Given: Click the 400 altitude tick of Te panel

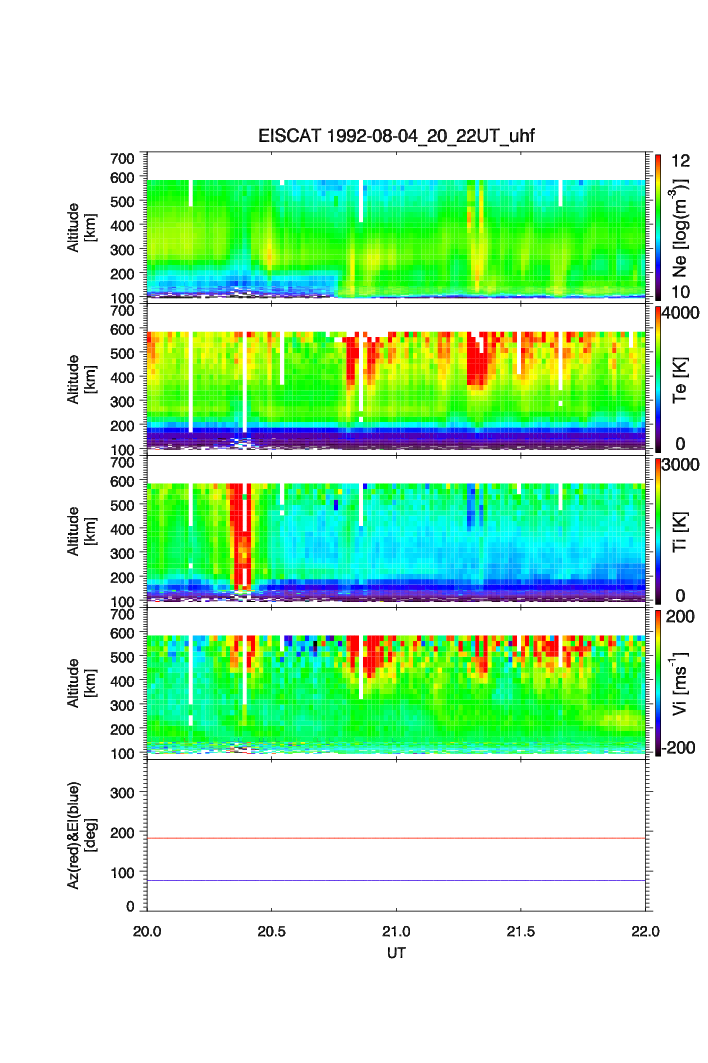Looking at the screenshot, I should click(x=122, y=378).
